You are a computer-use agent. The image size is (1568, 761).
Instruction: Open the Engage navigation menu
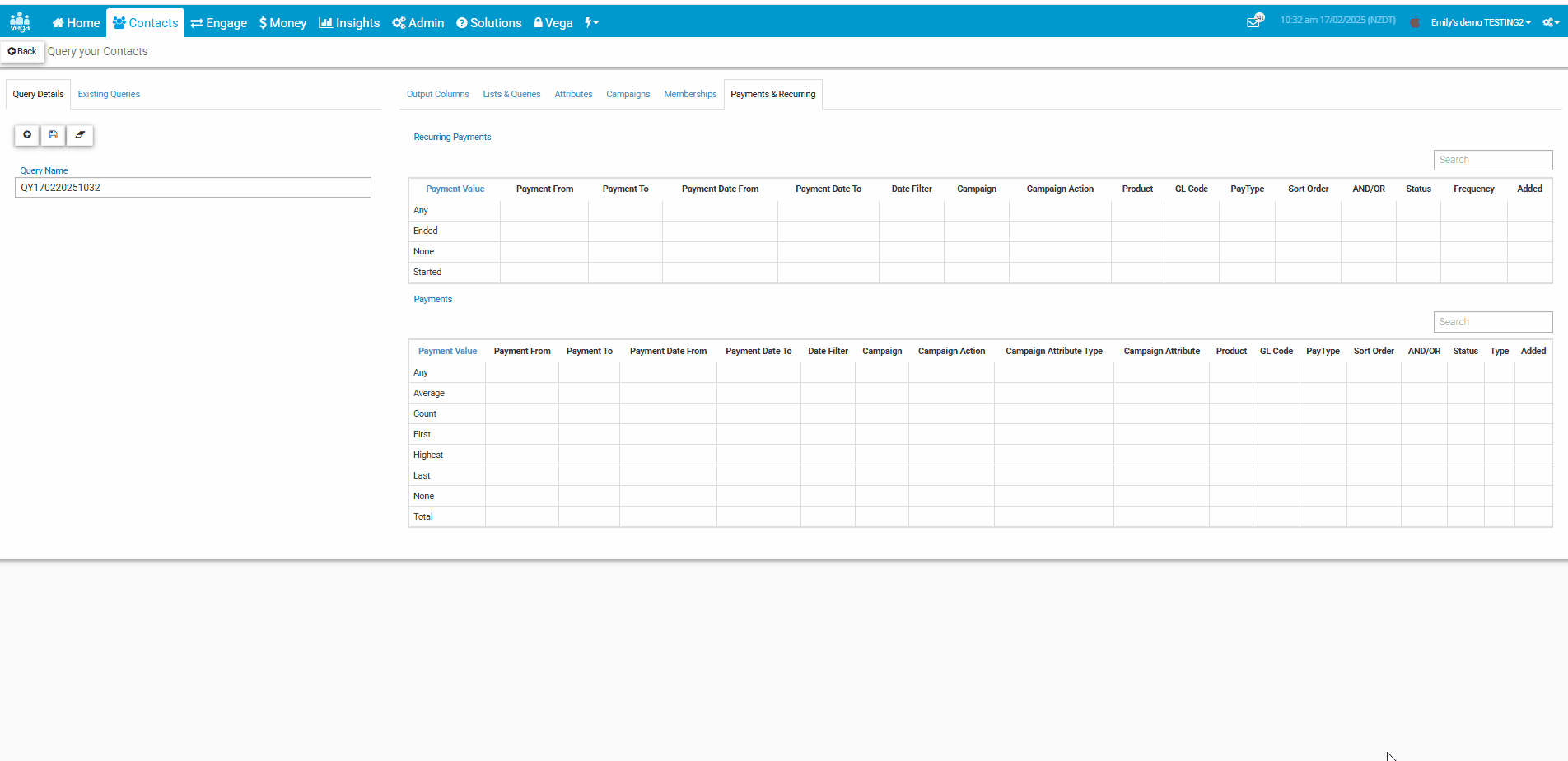[219, 23]
